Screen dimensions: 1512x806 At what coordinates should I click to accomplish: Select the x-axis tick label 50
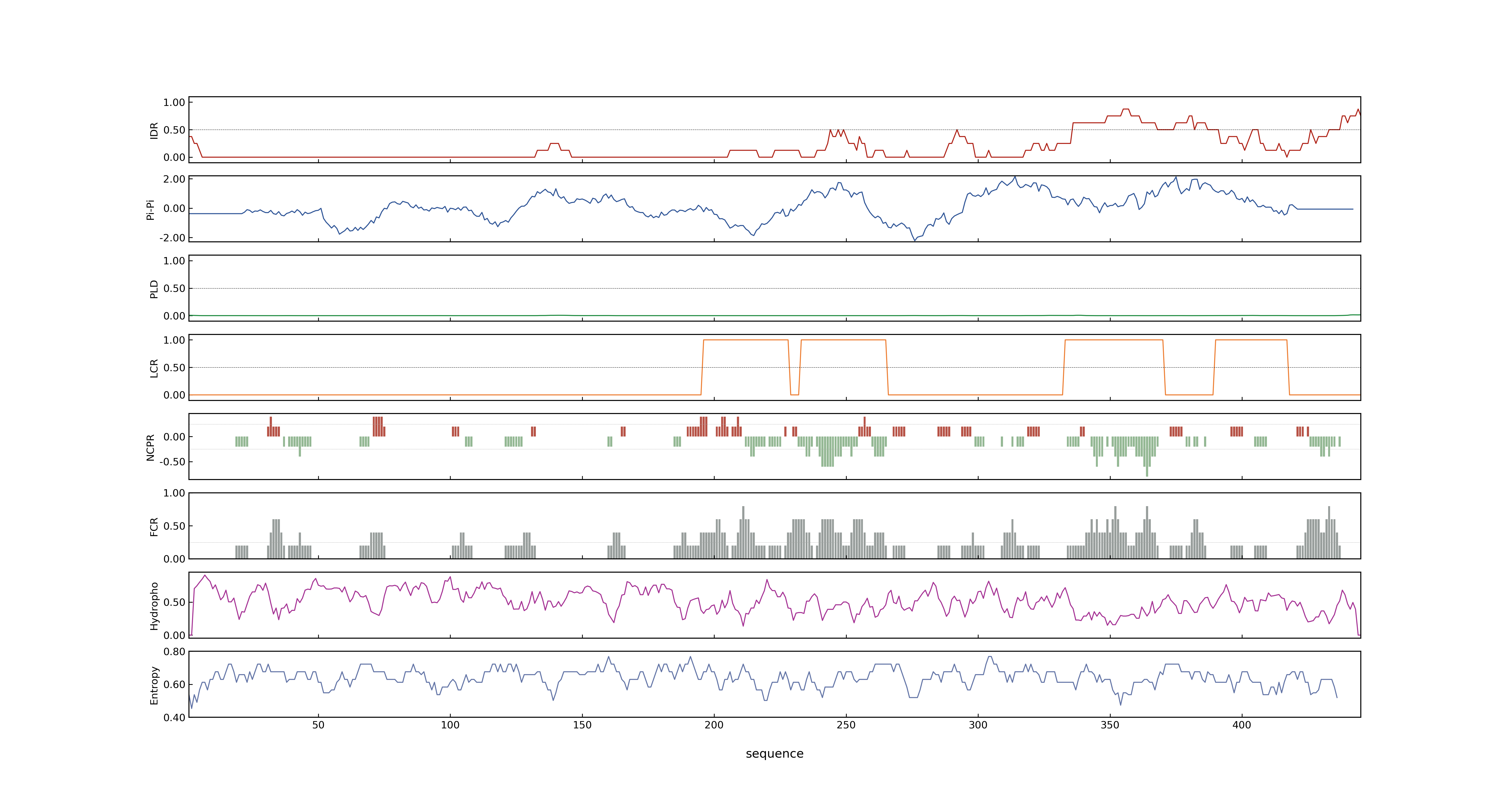point(318,725)
